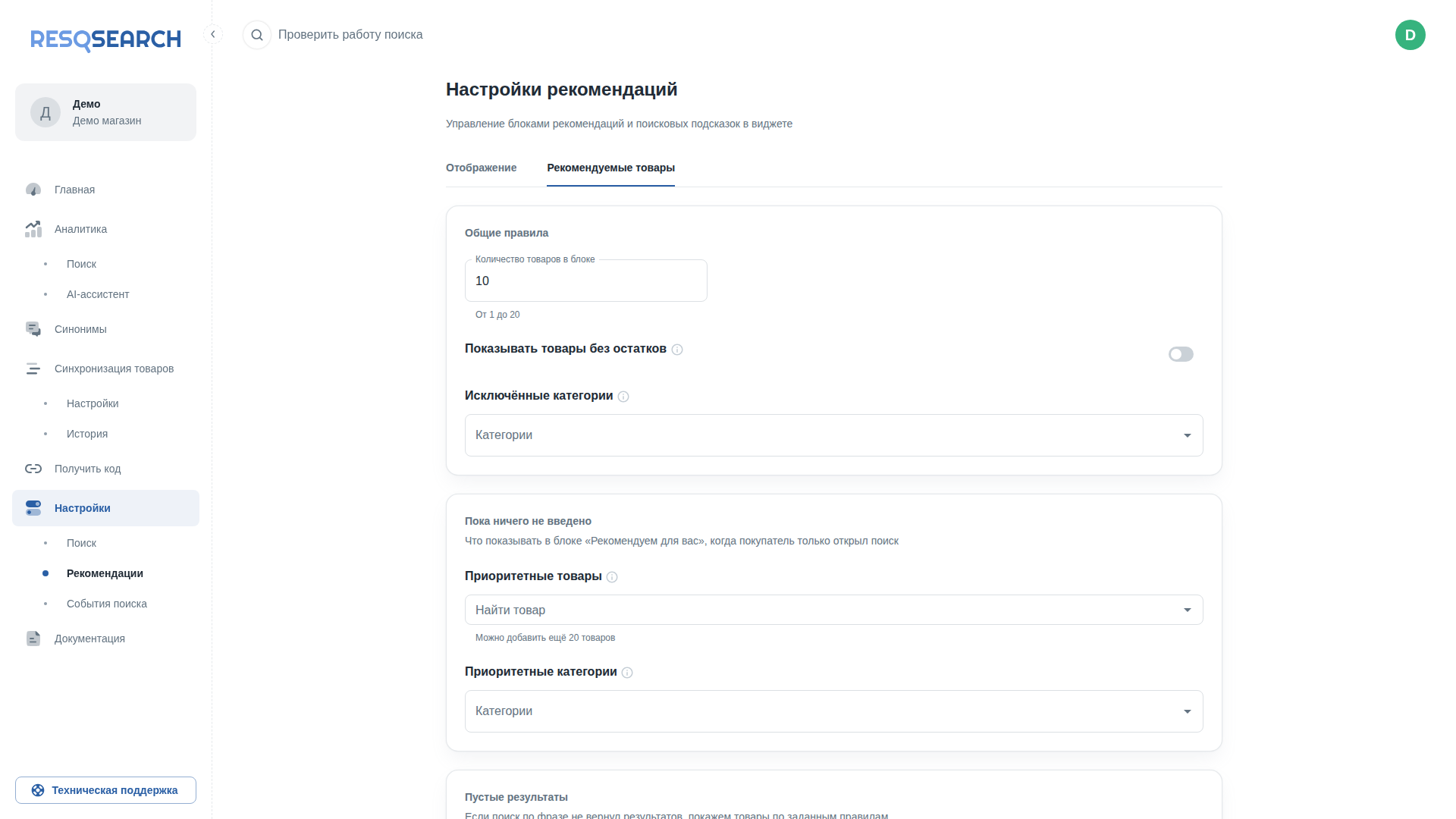
Task: Open the Демо магазин store selector
Action: point(105,112)
